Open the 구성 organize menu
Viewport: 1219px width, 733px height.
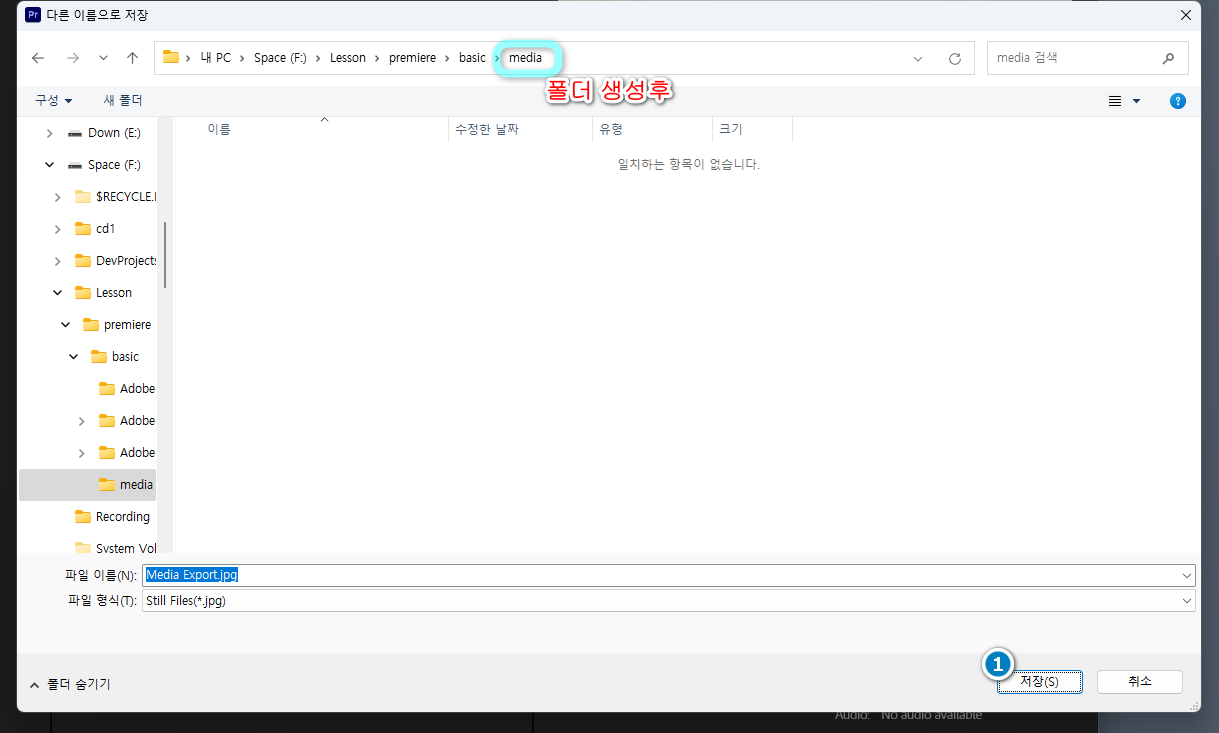click(x=54, y=101)
